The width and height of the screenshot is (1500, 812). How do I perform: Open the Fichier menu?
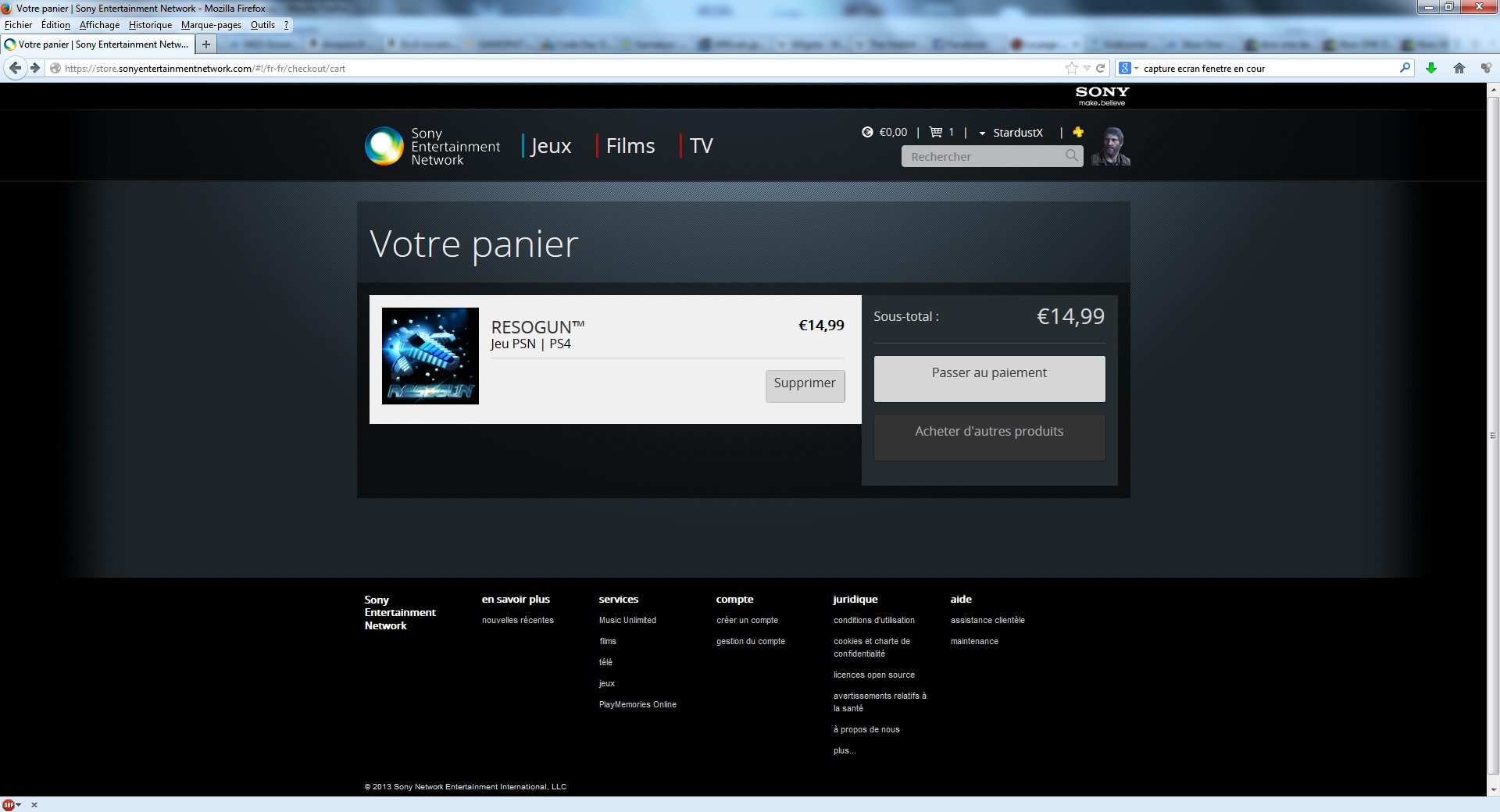[x=18, y=25]
